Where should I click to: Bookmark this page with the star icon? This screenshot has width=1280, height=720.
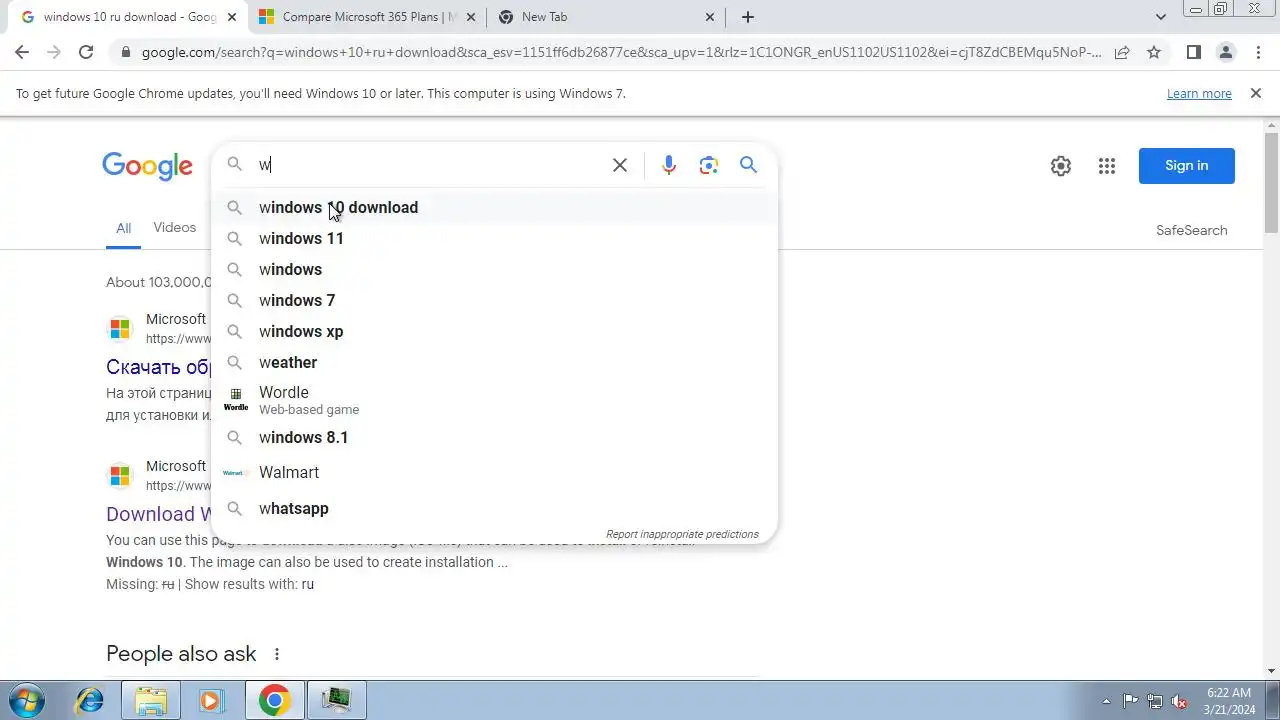click(x=1154, y=52)
